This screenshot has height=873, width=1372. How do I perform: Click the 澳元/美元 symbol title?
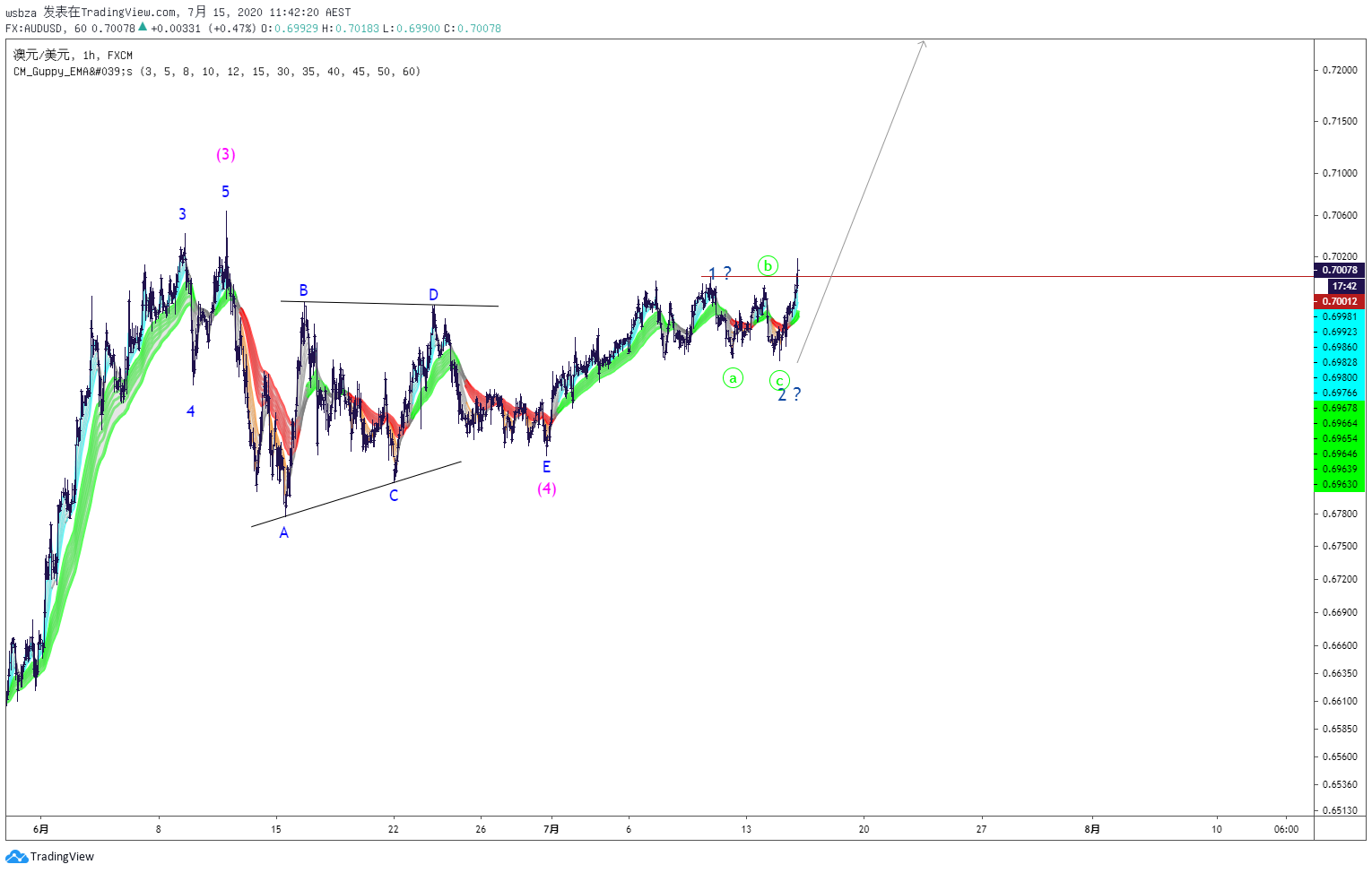41,56
